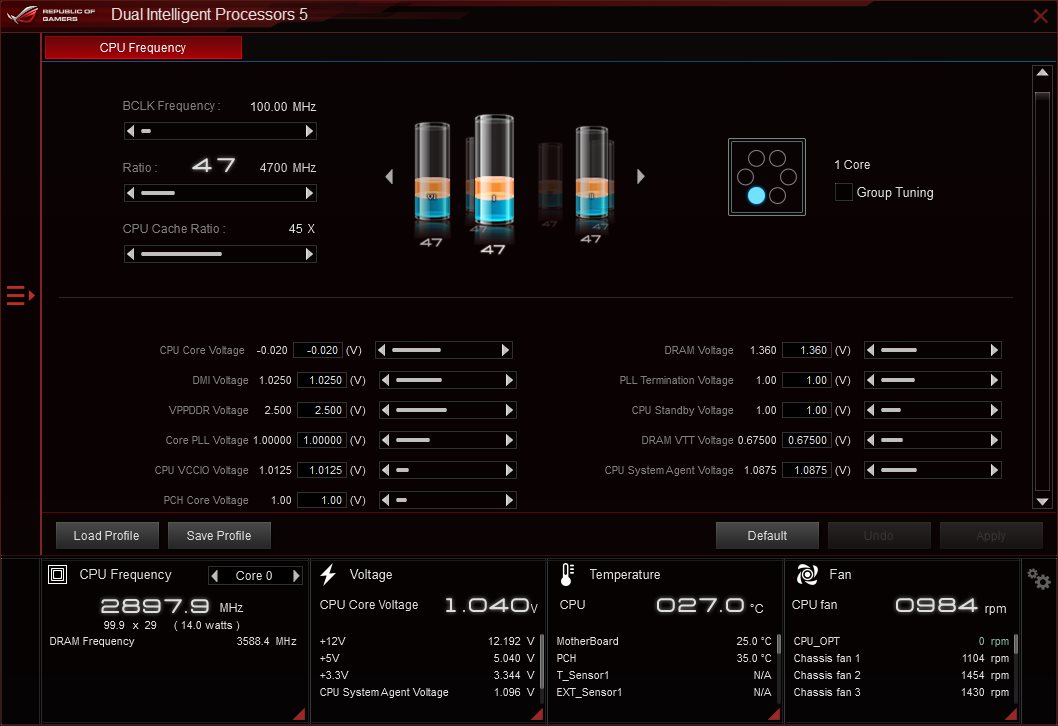Click the Save Profile button
Screen dimensions: 1058x726
(x=219, y=535)
